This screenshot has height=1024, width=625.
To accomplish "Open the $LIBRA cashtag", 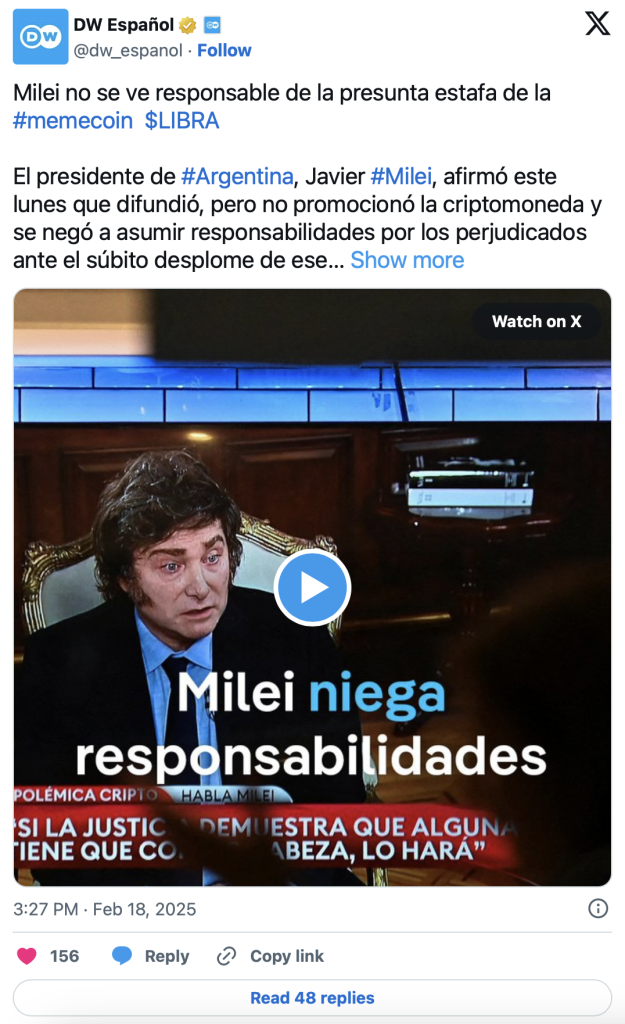I will pos(182,121).
